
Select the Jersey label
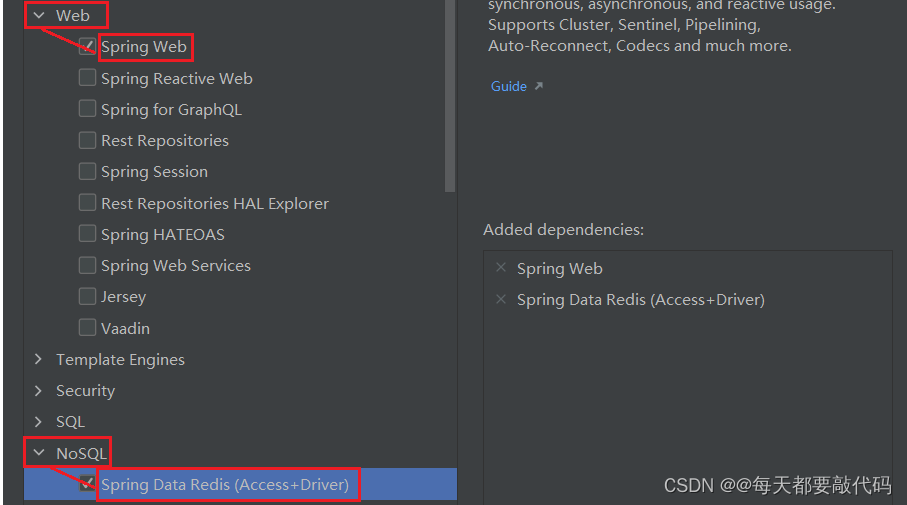[x=124, y=297]
